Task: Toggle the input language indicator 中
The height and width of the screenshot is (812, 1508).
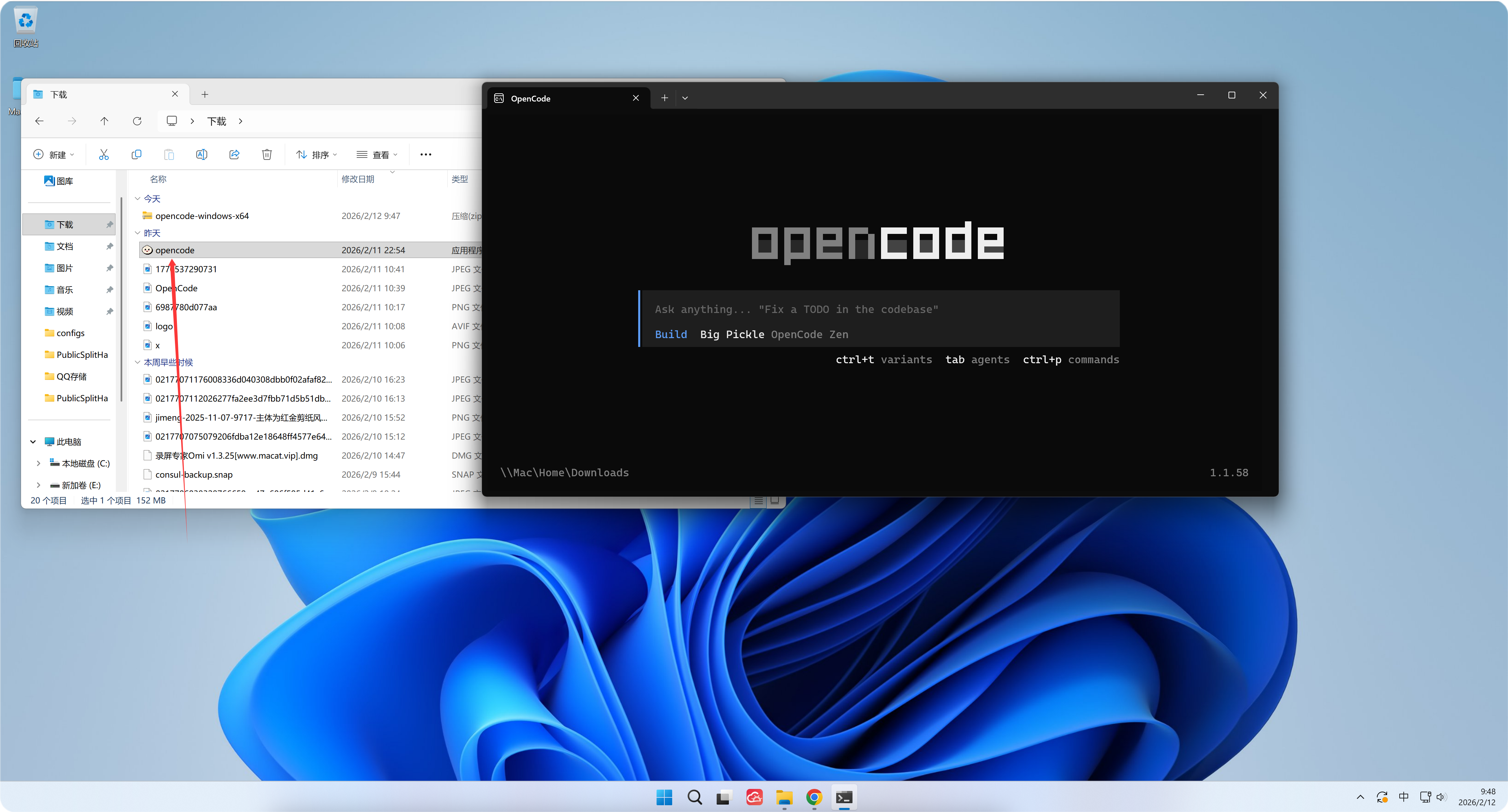Action: click(1404, 797)
